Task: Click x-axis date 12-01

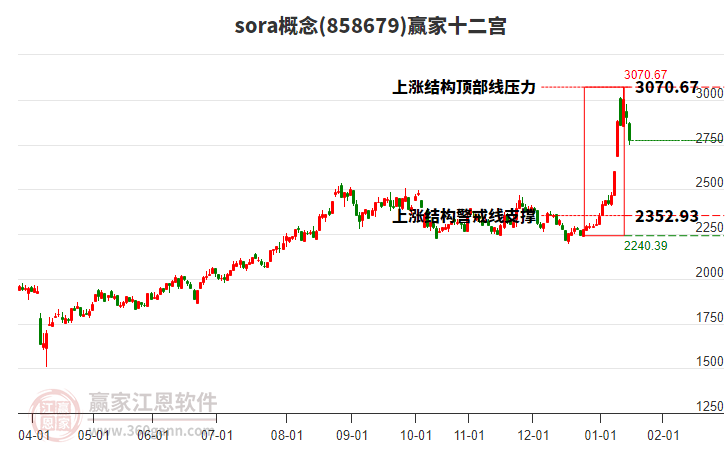Action: [533, 436]
